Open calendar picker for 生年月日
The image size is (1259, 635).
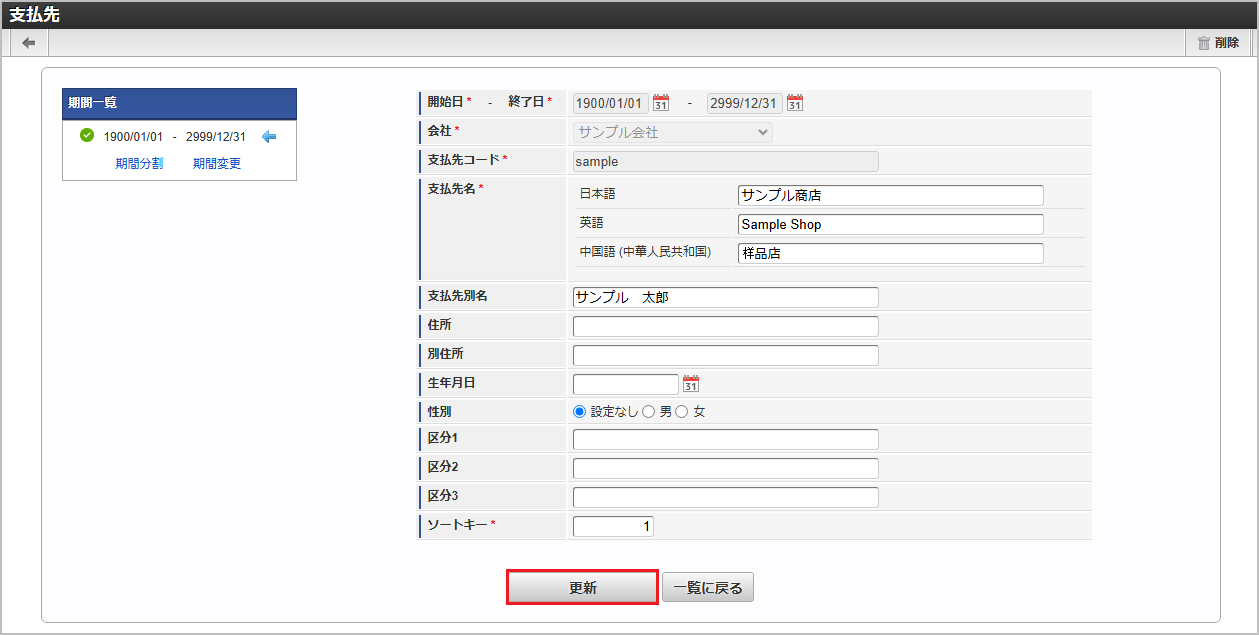691,384
